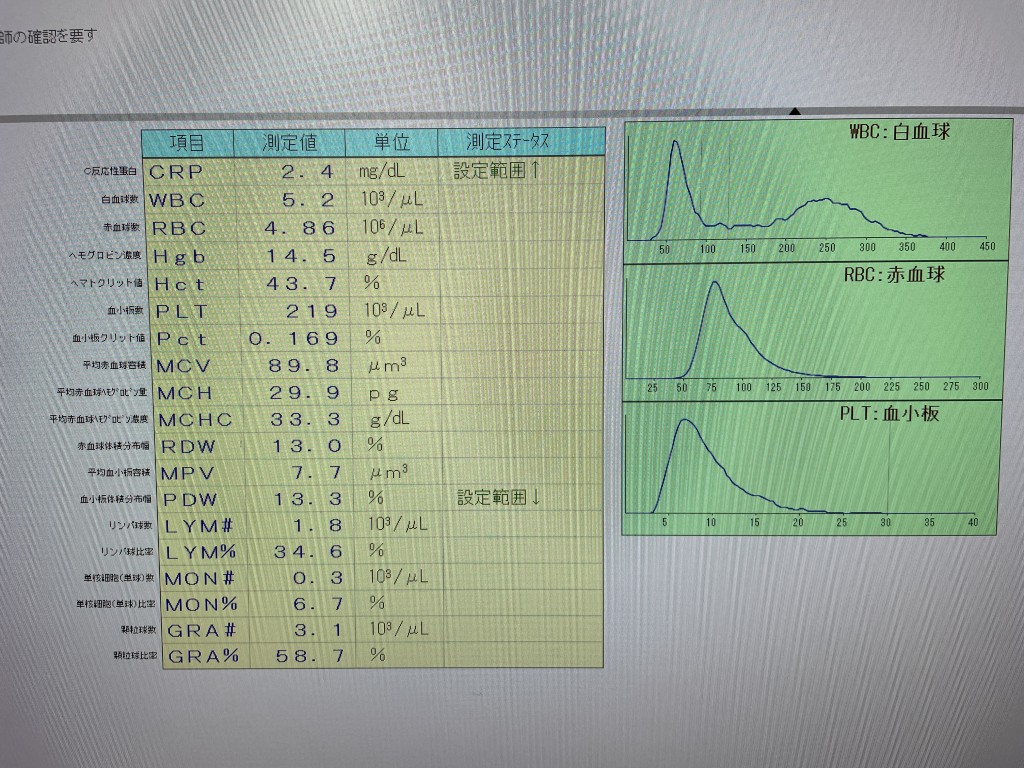Select the LYM% value 34.6
1024x768 pixels.
tap(308, 552)
